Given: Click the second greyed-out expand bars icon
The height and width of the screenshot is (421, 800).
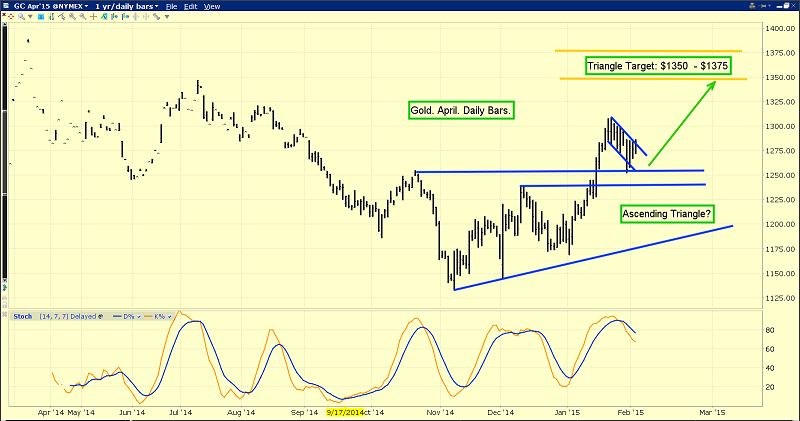Looking at the screenshot, I should click(x=146, y=17).
